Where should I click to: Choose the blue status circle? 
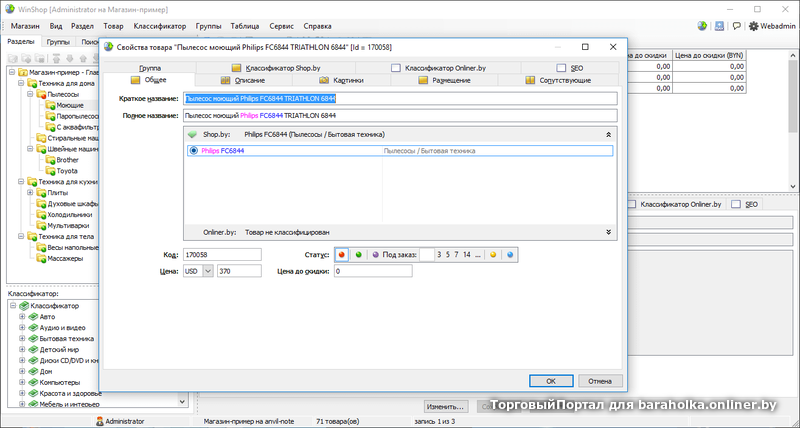tap(510, 255)
